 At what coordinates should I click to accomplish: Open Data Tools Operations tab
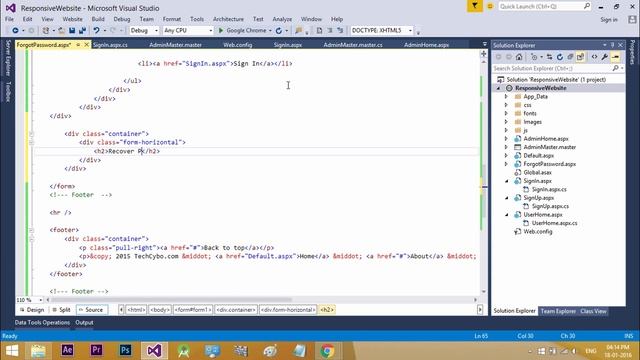click(x=42, y=322)
